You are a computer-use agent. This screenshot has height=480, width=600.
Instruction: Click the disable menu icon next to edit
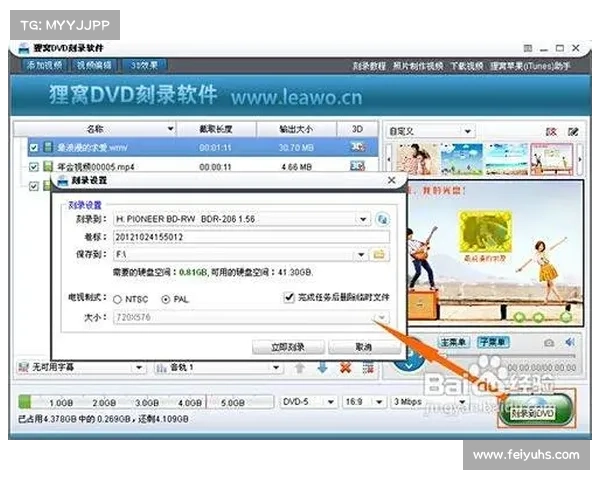tap(551, 132)
